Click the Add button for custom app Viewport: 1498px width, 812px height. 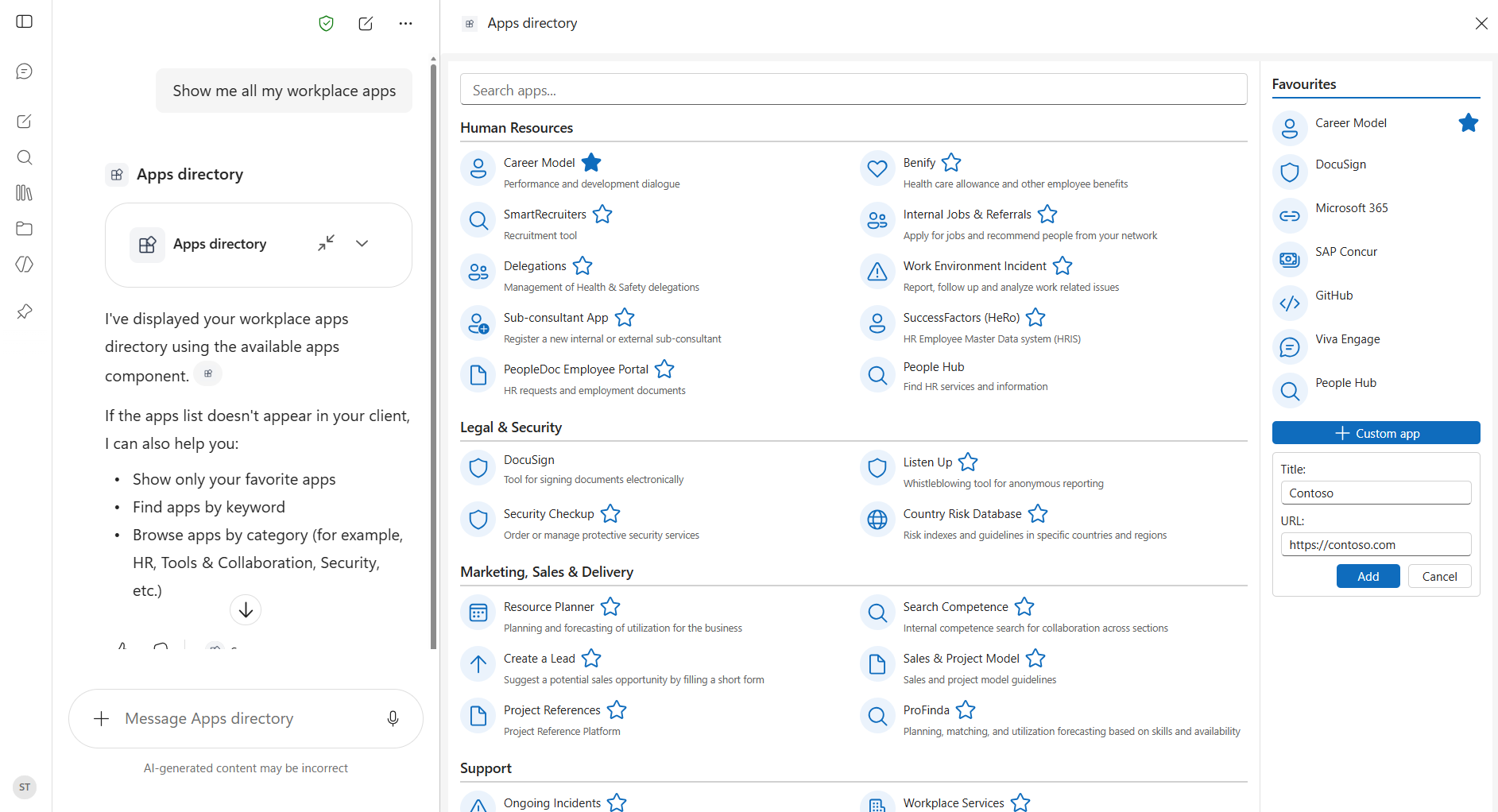pos(1368,576)
